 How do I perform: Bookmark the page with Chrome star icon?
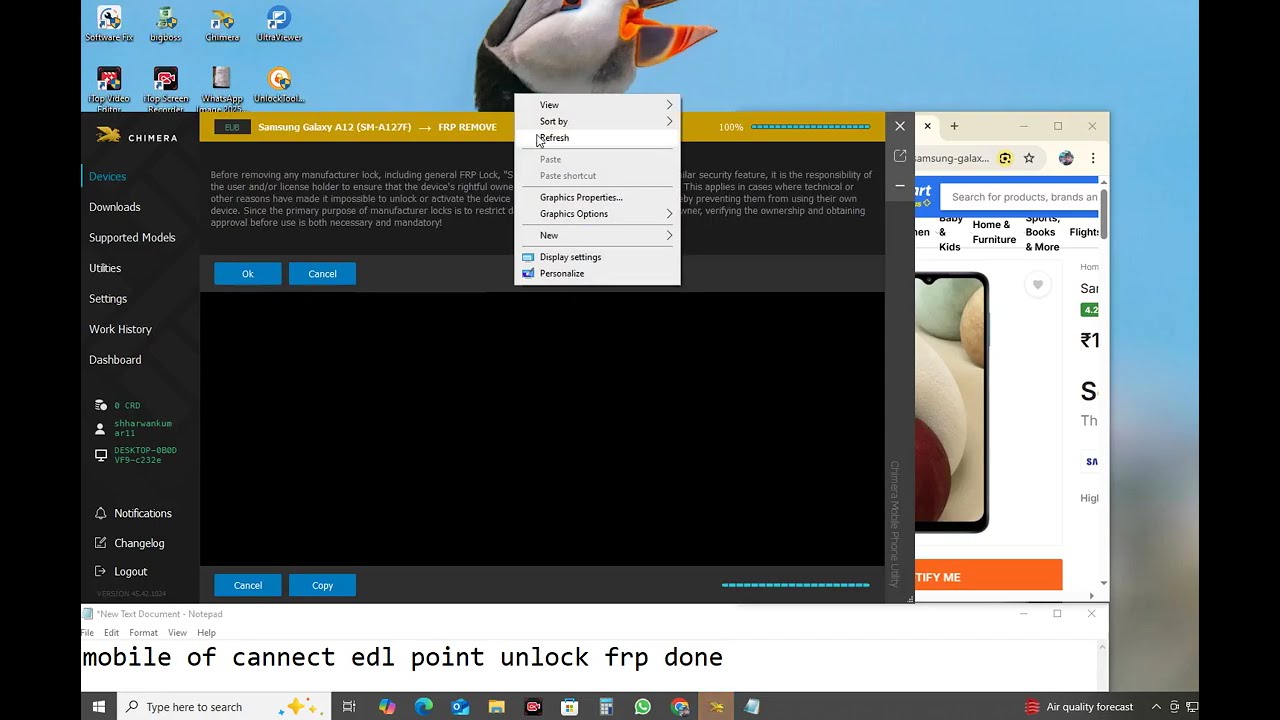coord(1029,158)
